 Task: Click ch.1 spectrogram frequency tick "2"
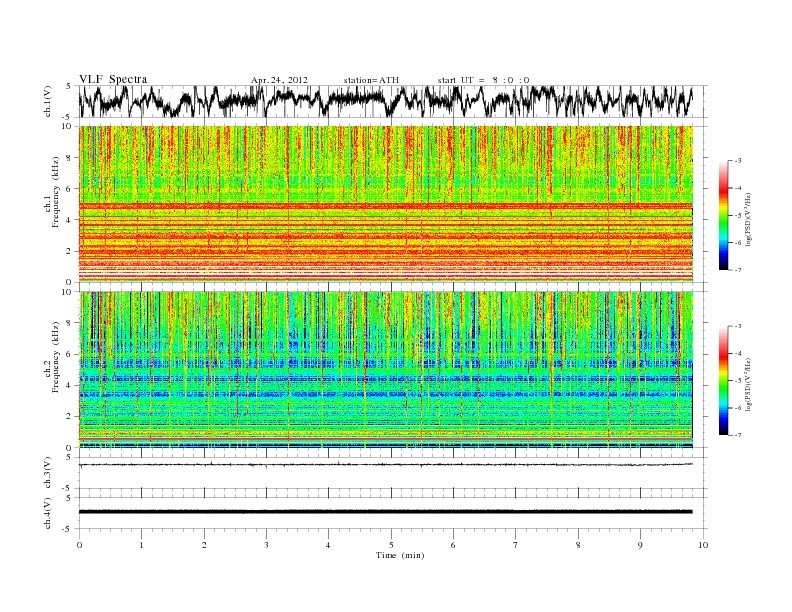[x=70, y=251]
